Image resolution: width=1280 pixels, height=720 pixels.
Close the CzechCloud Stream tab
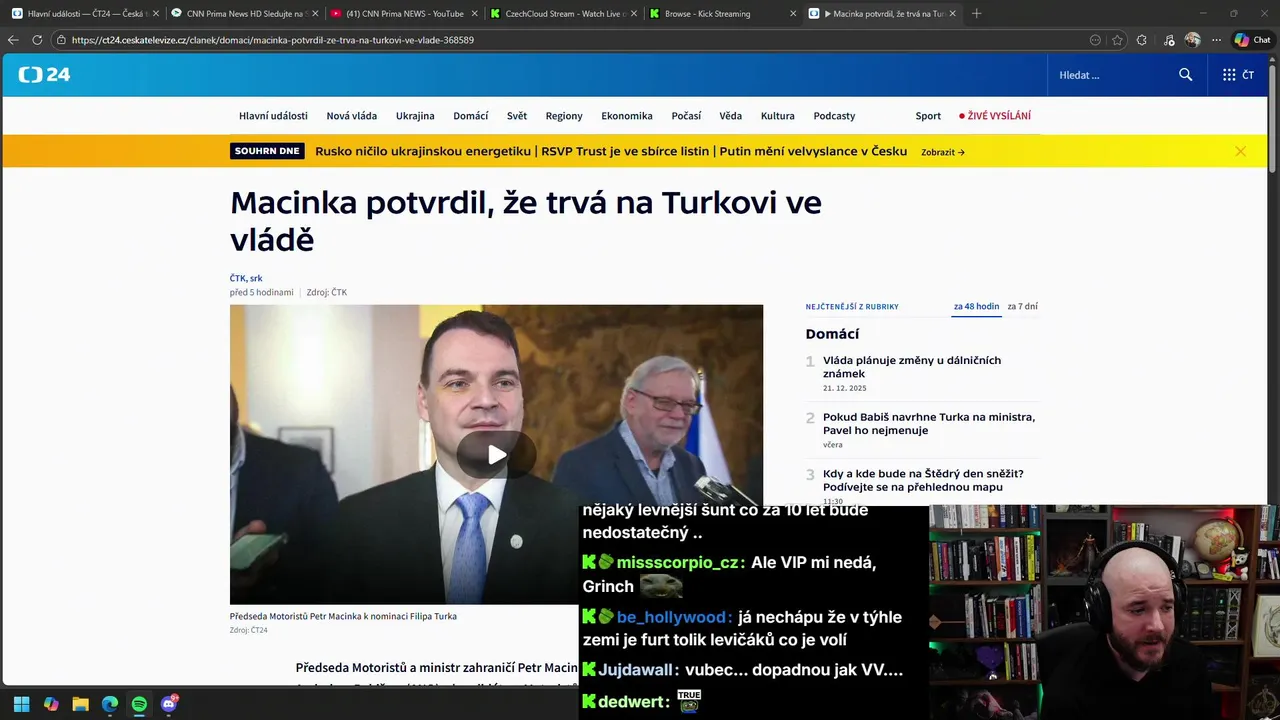[633, 13]
